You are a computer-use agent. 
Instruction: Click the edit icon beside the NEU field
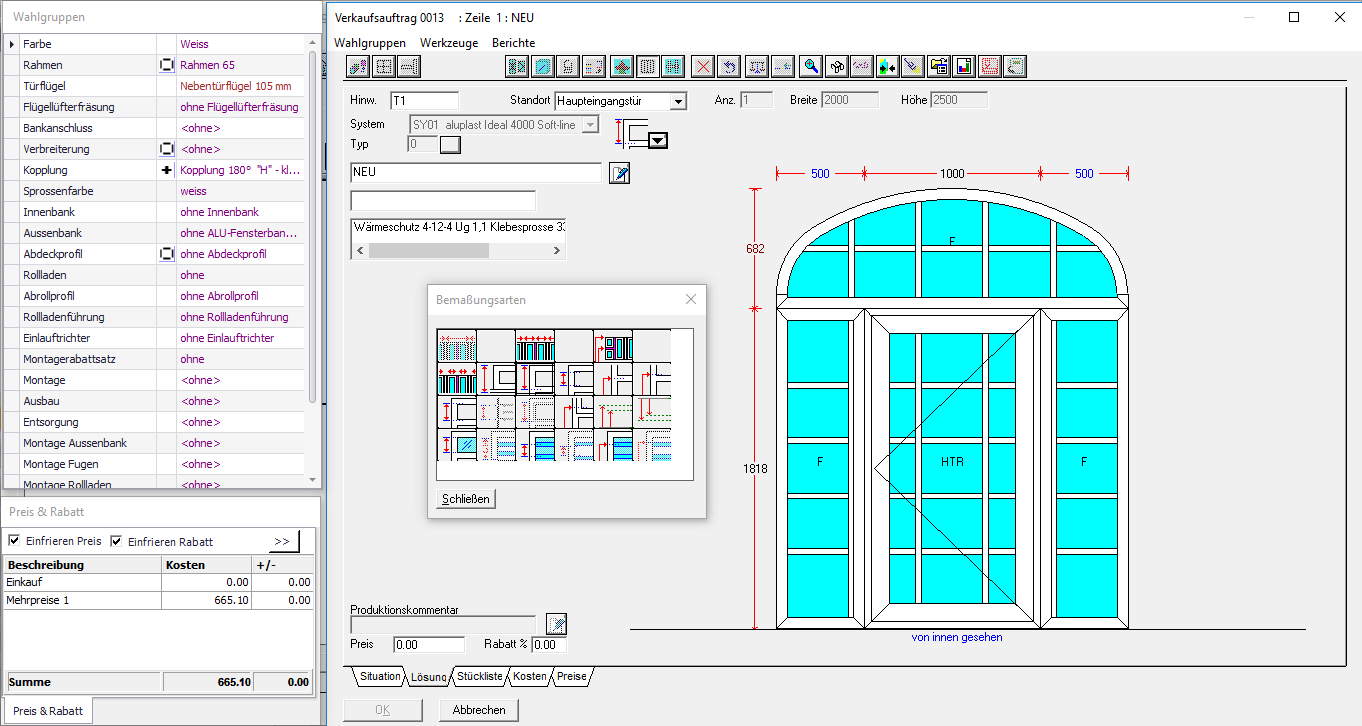[x=620, y=173]
